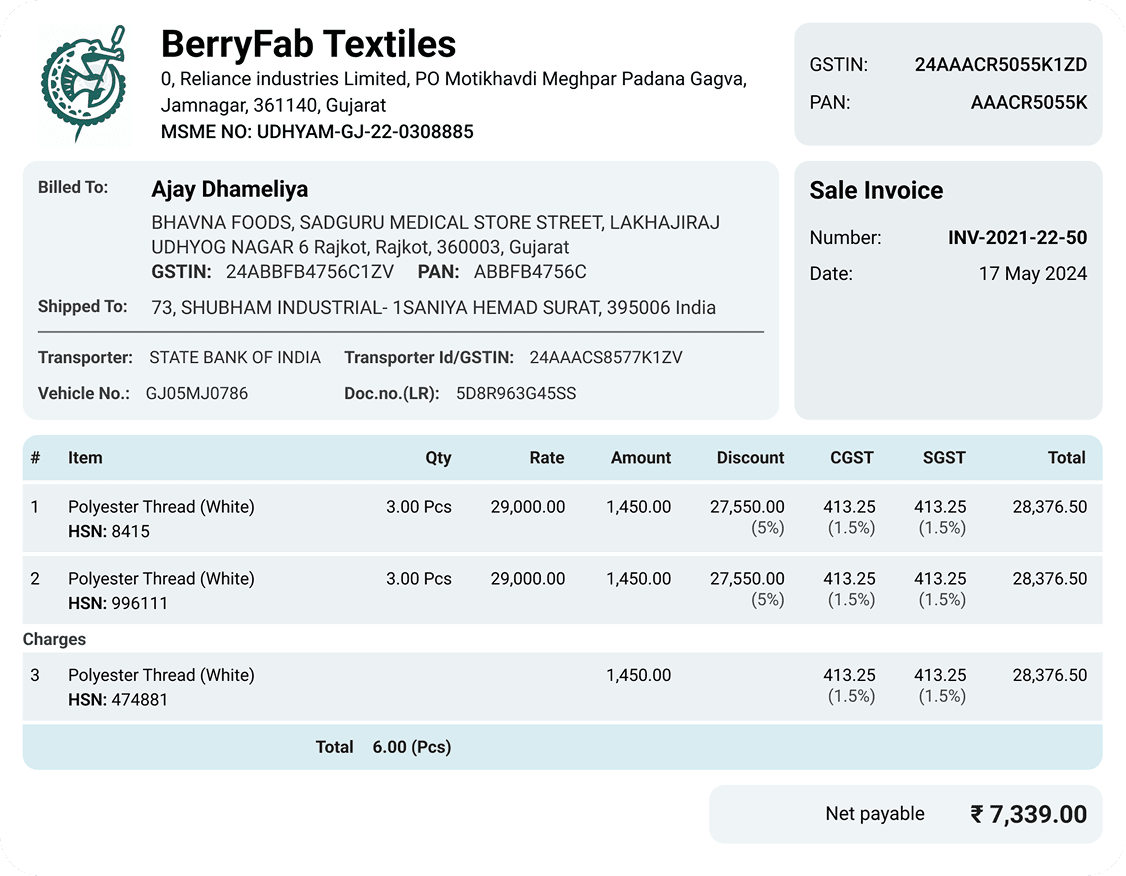Click the Net payable amount ₹ 7,339.00

1028,814
